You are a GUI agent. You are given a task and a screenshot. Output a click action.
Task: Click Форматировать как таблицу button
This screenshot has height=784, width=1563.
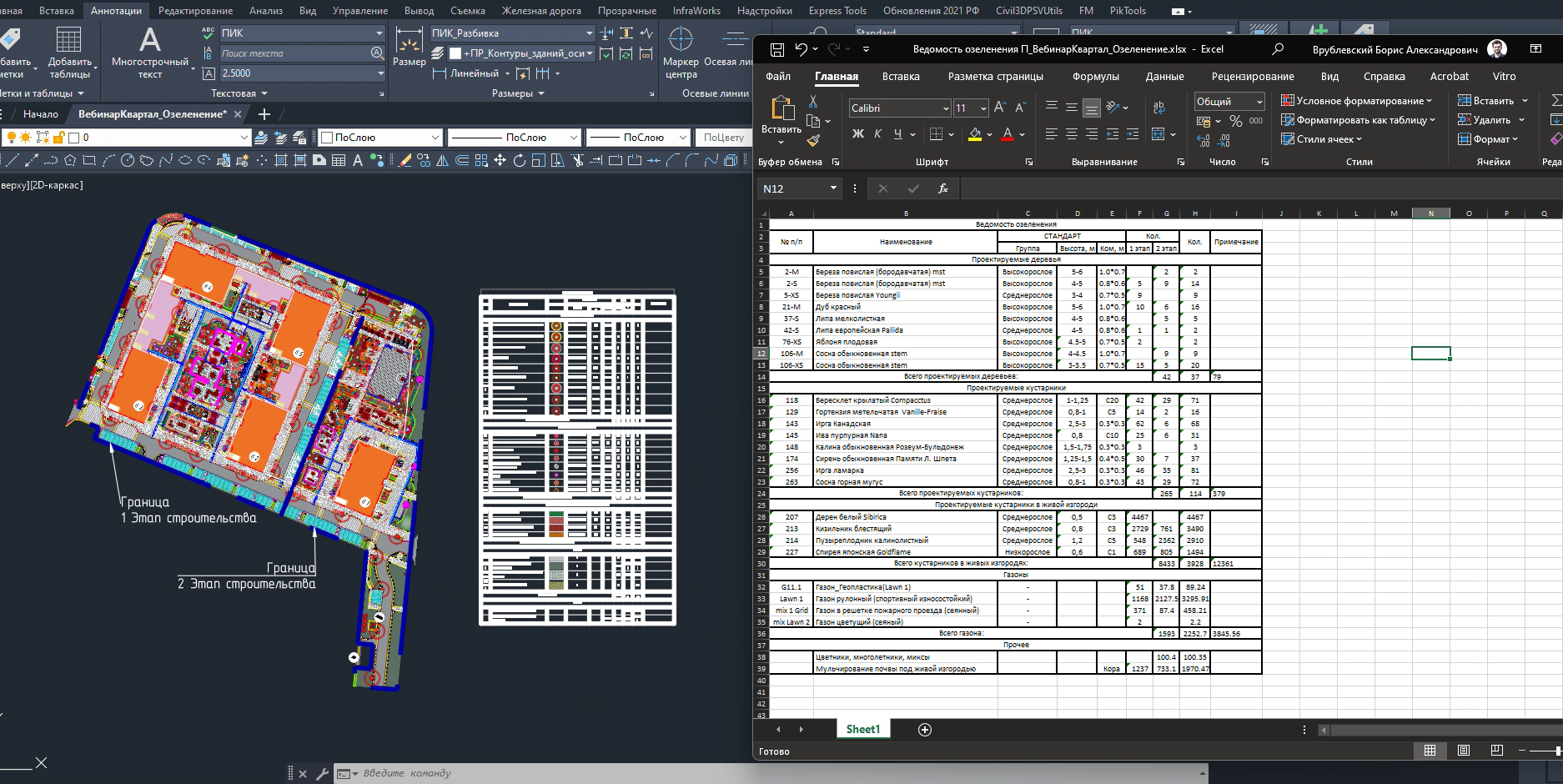[x=1359, y=120]
